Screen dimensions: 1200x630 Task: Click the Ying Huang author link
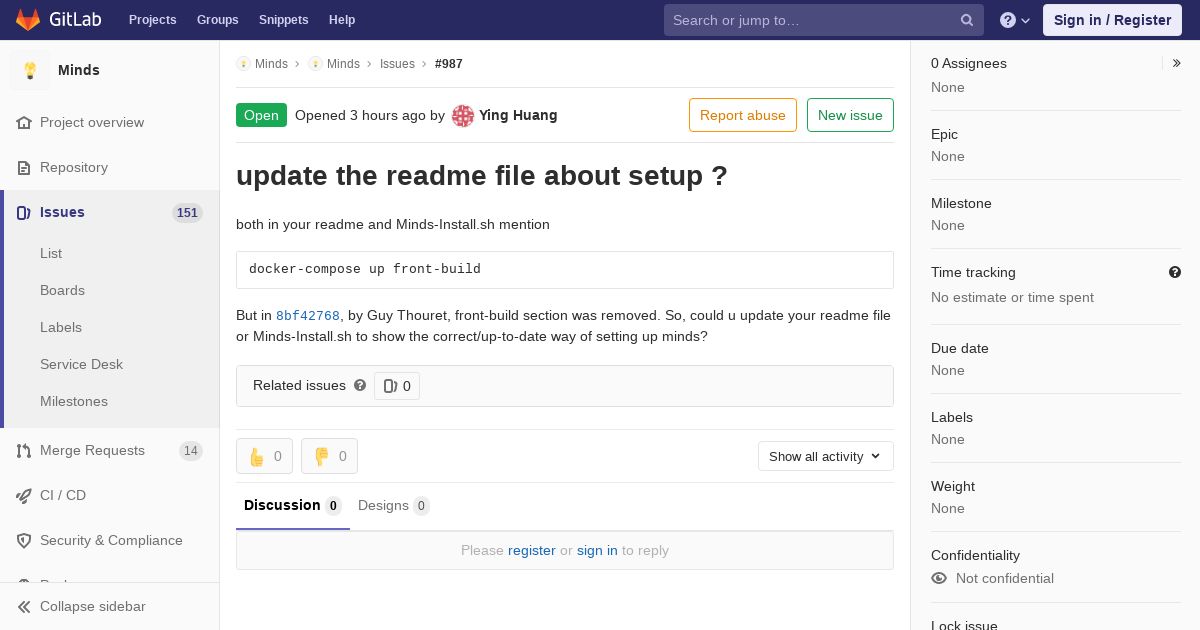(x=518, y=115)
